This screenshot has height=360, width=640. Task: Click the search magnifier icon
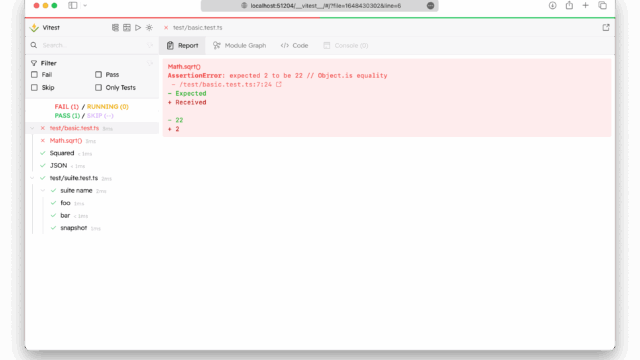click(x=34, y=45)
